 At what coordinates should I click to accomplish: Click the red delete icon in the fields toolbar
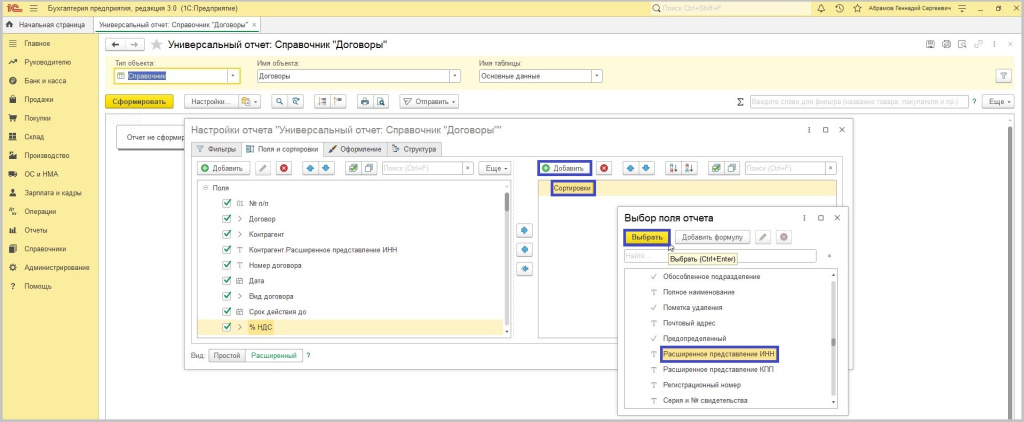tap(283, 168)
